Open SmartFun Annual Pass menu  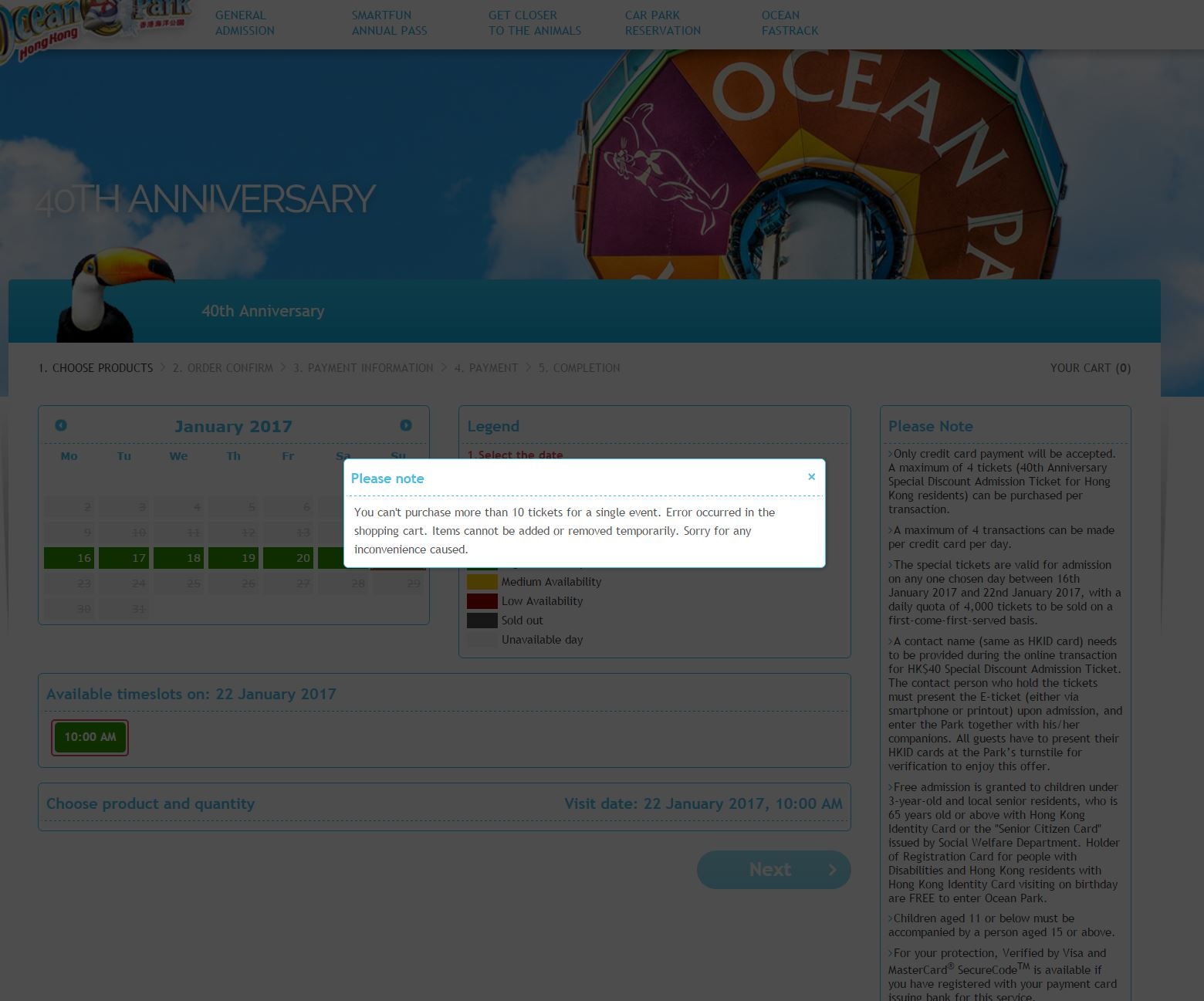point(389,23)
